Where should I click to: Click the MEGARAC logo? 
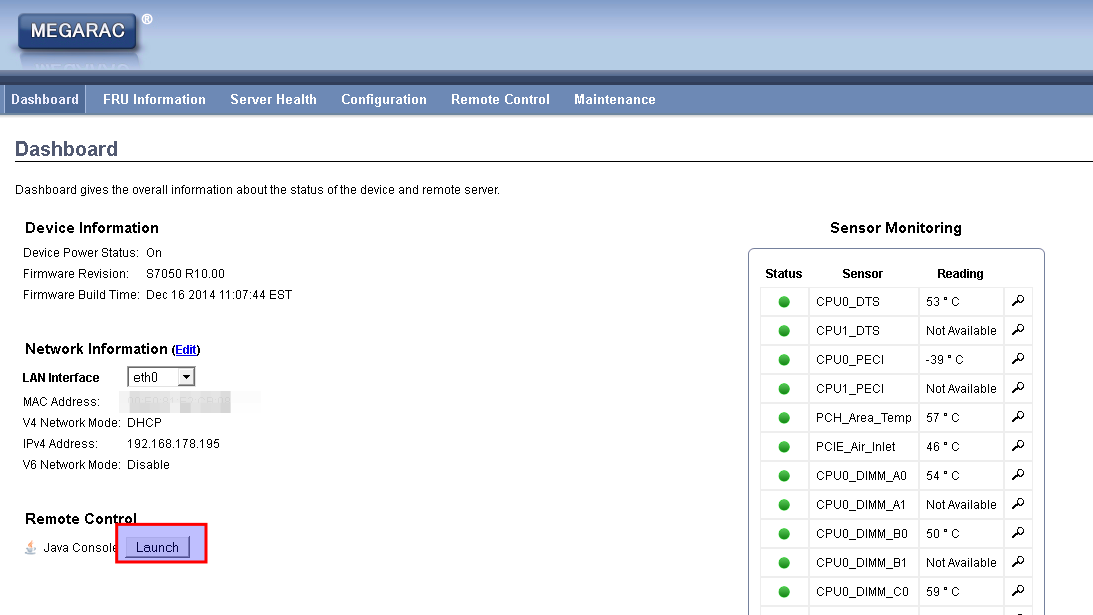tap(78, 32)
